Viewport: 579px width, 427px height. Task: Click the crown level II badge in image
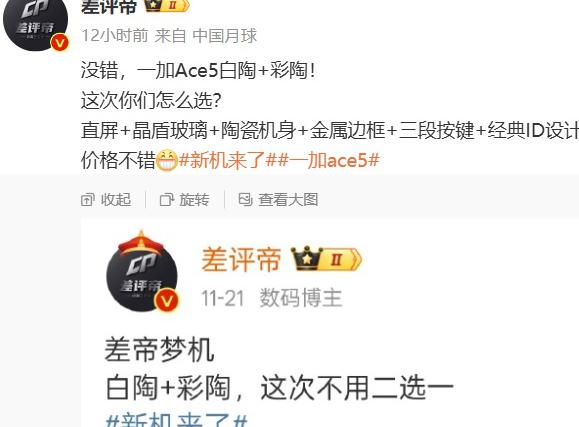point(326,258)
